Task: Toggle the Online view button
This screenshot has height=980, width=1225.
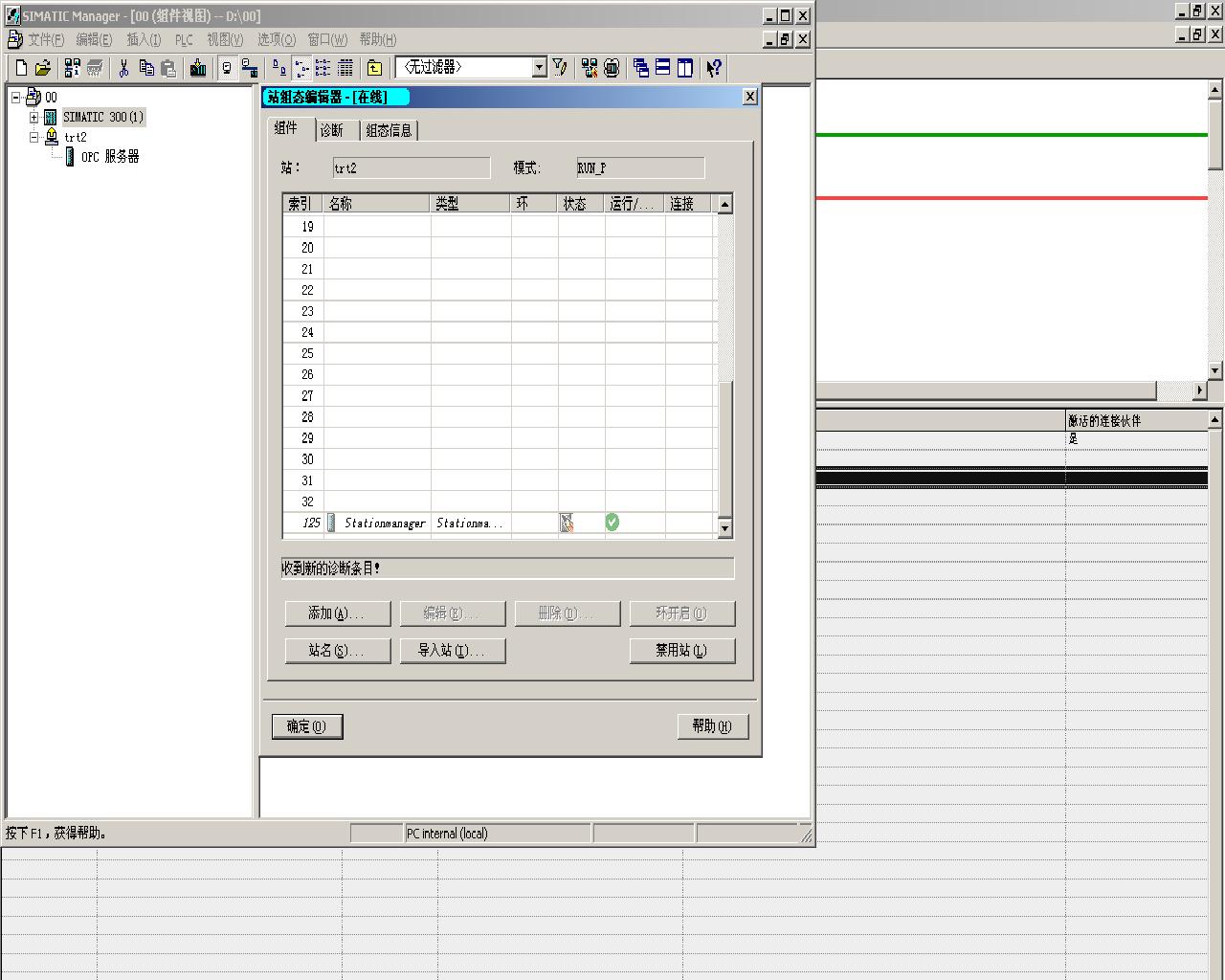Action: tap(250, 68)
